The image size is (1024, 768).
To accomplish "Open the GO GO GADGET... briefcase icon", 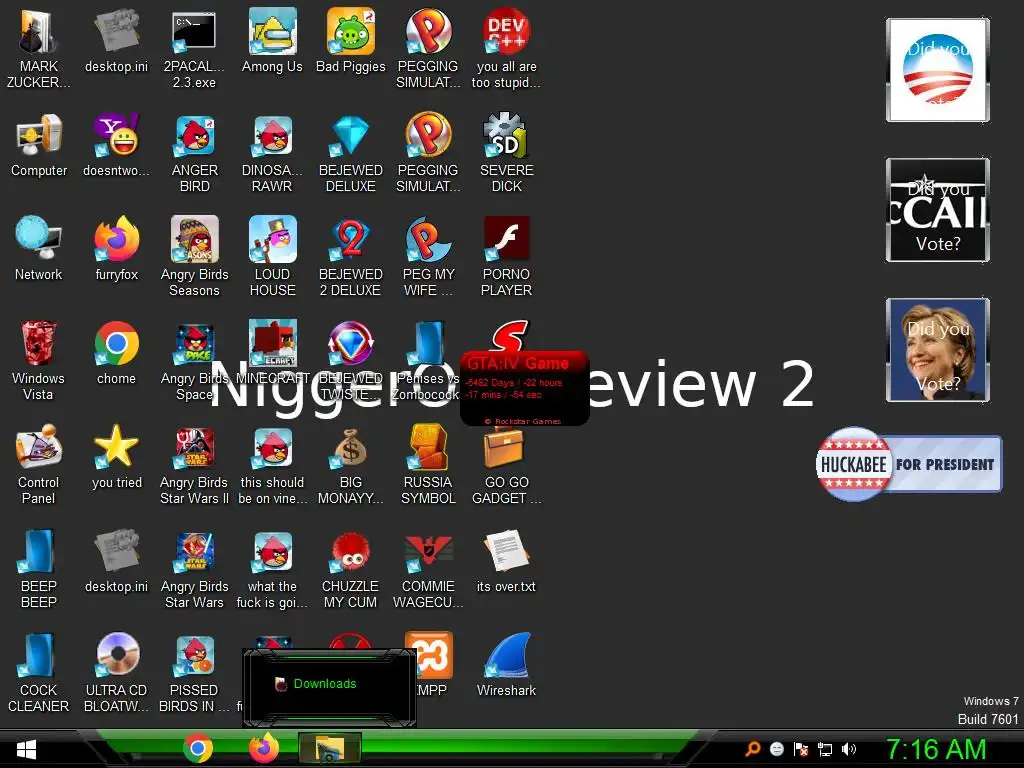I will click(506, 464).
